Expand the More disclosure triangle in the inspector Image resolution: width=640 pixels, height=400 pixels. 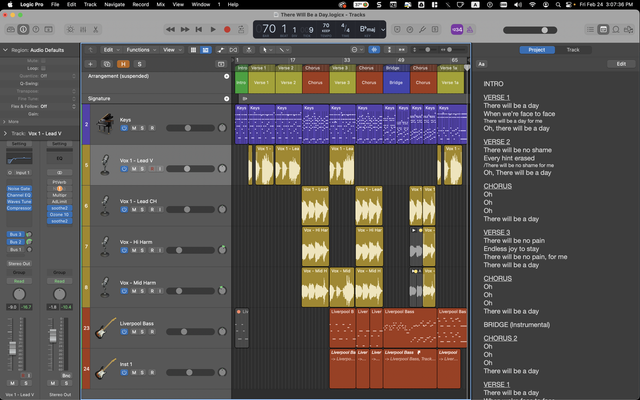click(x=4, y=122)
